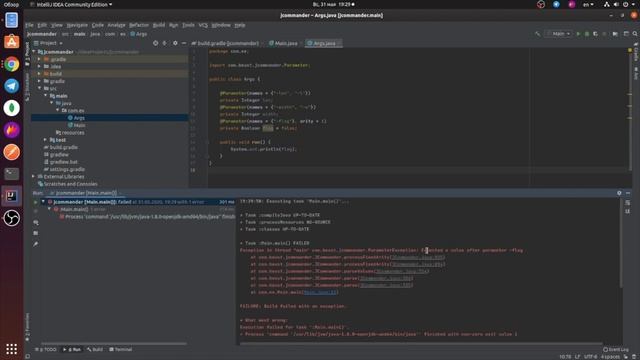Click the Search Everywhere magnifier icon
Screen dimensions: 640x360
pyautogui.click(x=635, y=34)
